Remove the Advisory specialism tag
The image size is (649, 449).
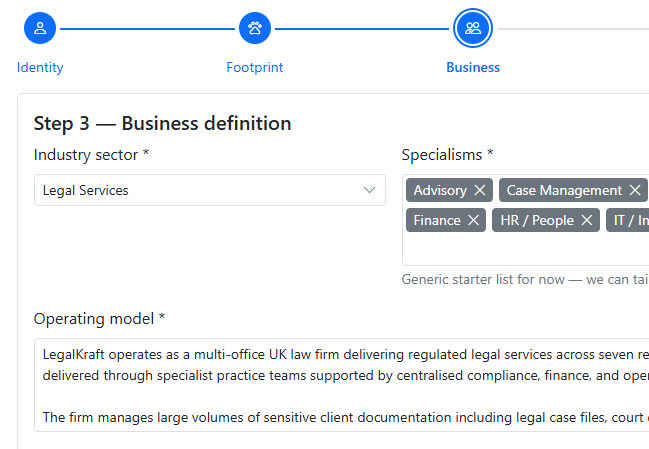click(x=480, y=190)
